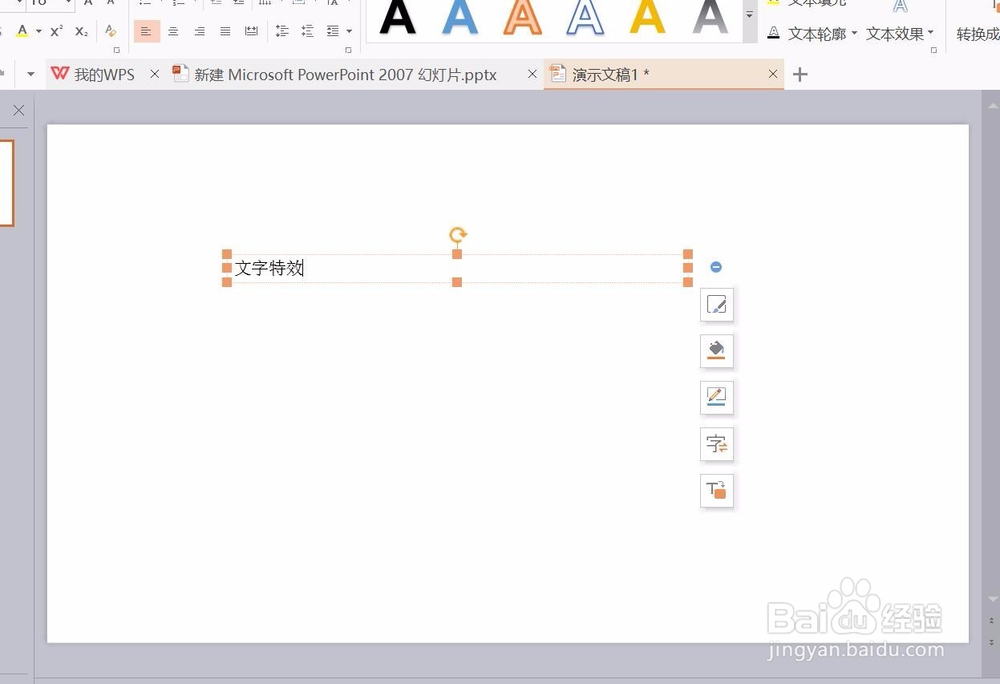Open the shape fill paint bucket icon beside slide
The height and width of the screenshot is (684, 1000).
tap(716, 351)
